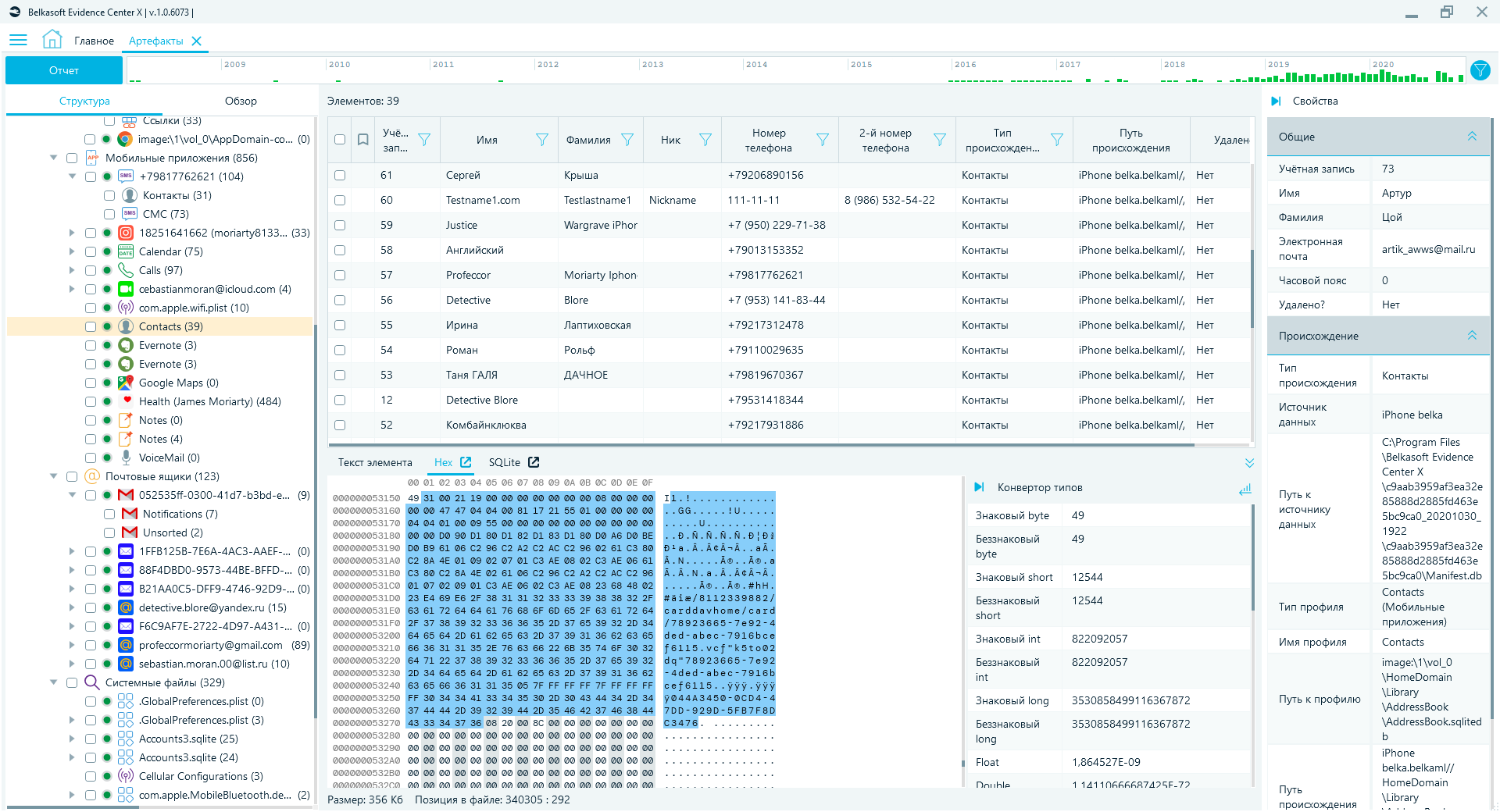This screenshot has height=812, width=1500.
Task: Click the bookmark column header icon
Action: (x=362, y=140)
